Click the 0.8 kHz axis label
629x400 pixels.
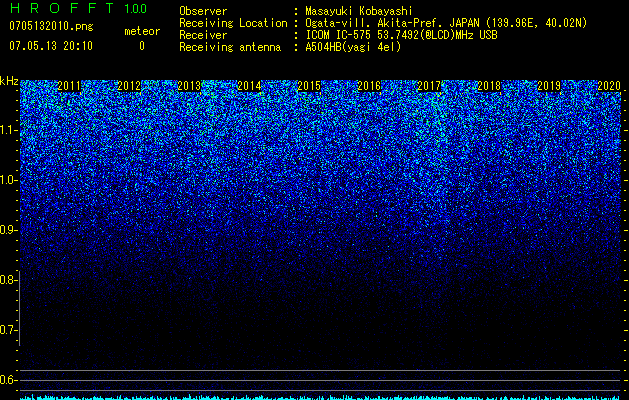click(x=9, y=280)
